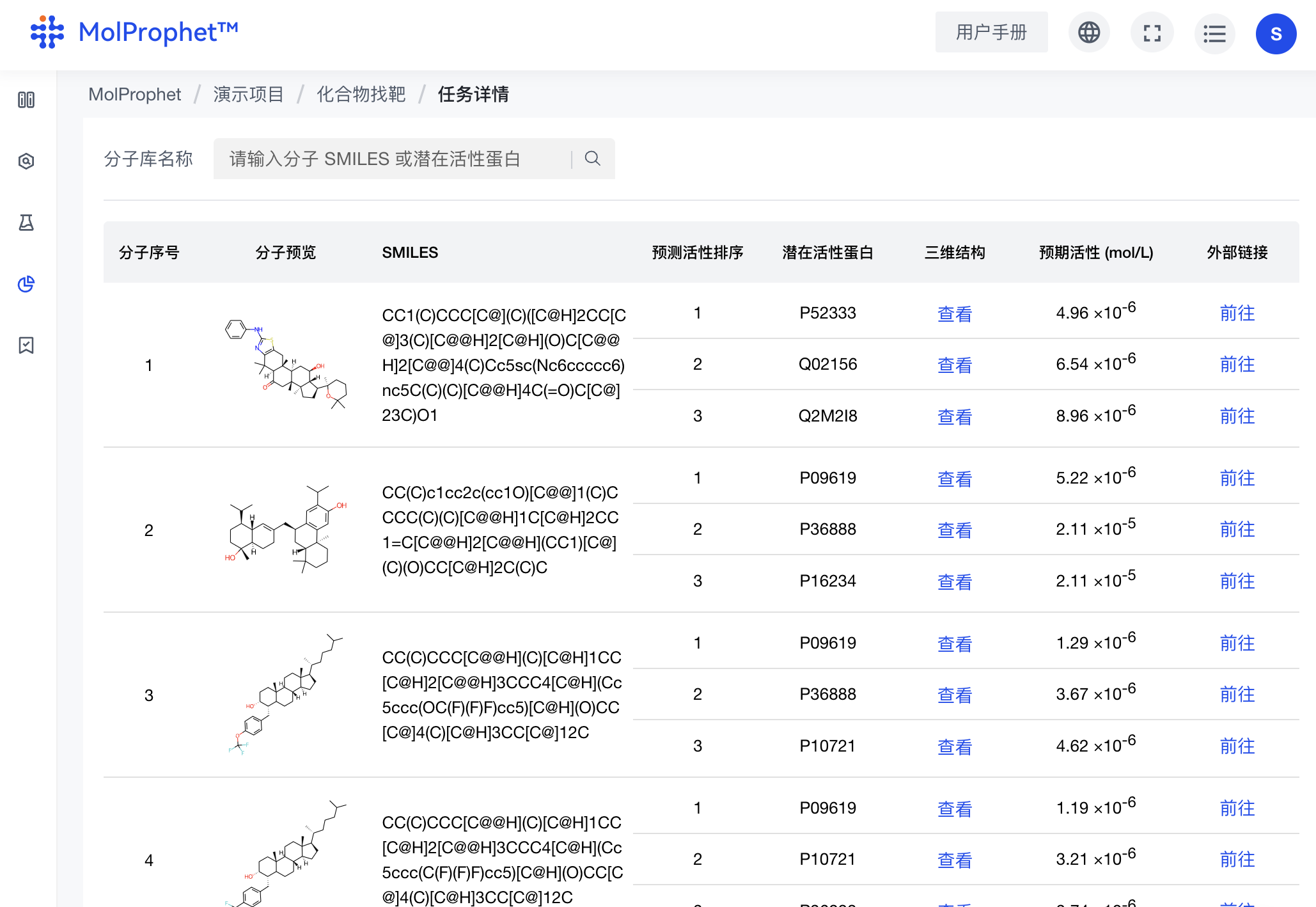This screenshot has height=907, width=1316.
Task: Toggle fullscreen mode icon
Action: [1152, 33]
